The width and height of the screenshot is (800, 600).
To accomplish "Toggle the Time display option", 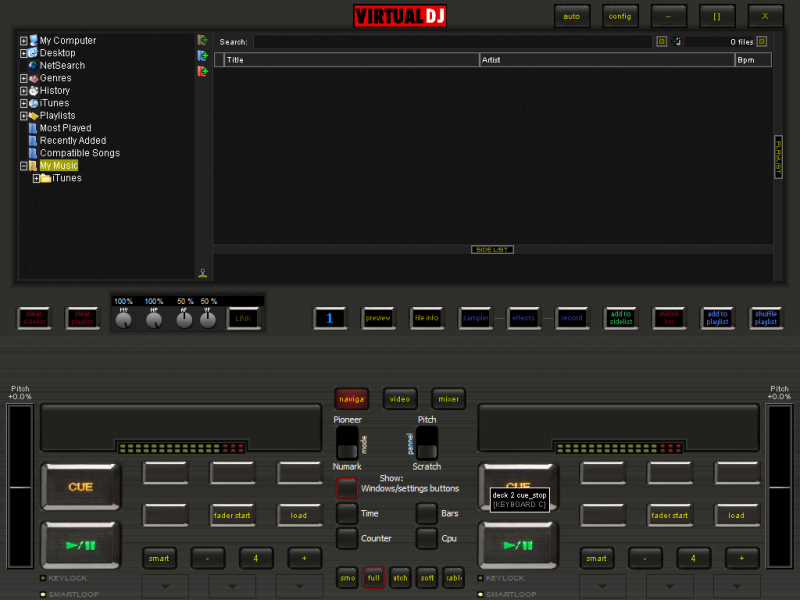I will coord(347,513).
